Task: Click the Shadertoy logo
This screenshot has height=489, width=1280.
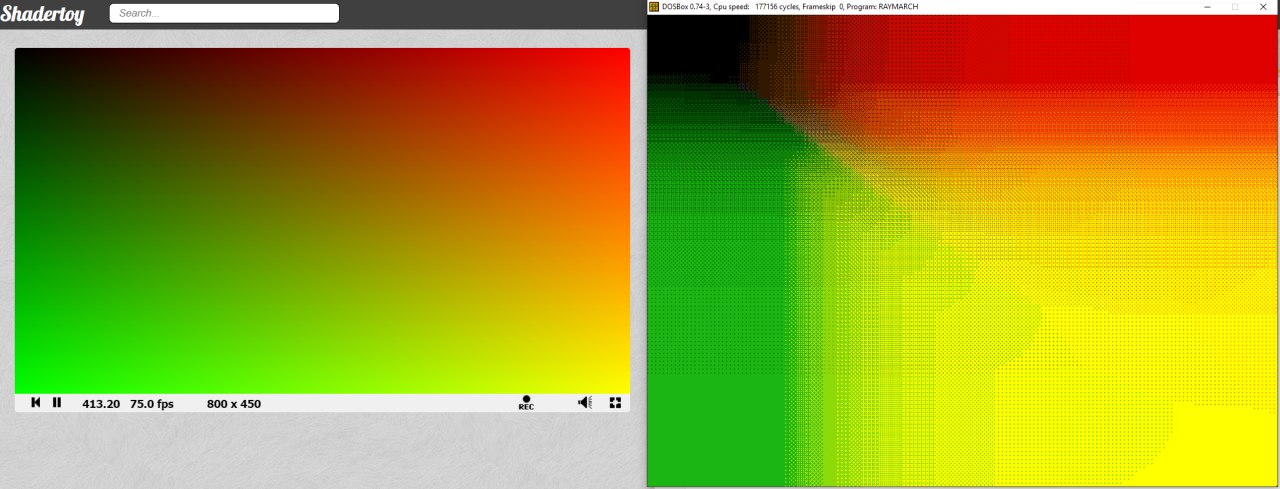Action: click(42, 14)
